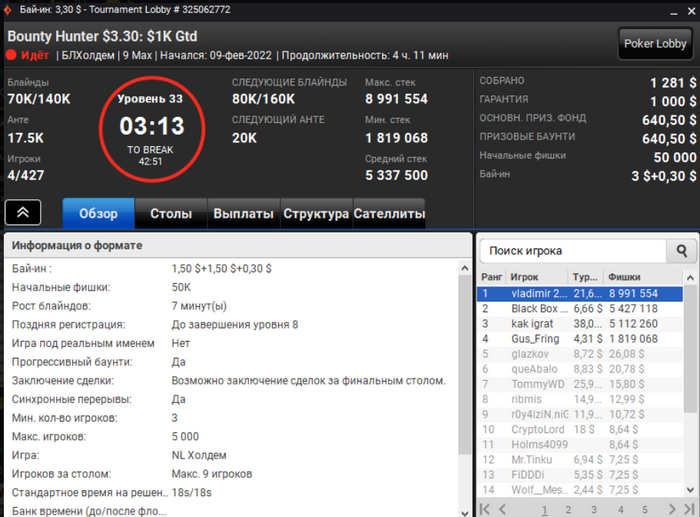
Task: Return to the Poker Lobby
Action: pyautogui.click(x=655, y=43)
